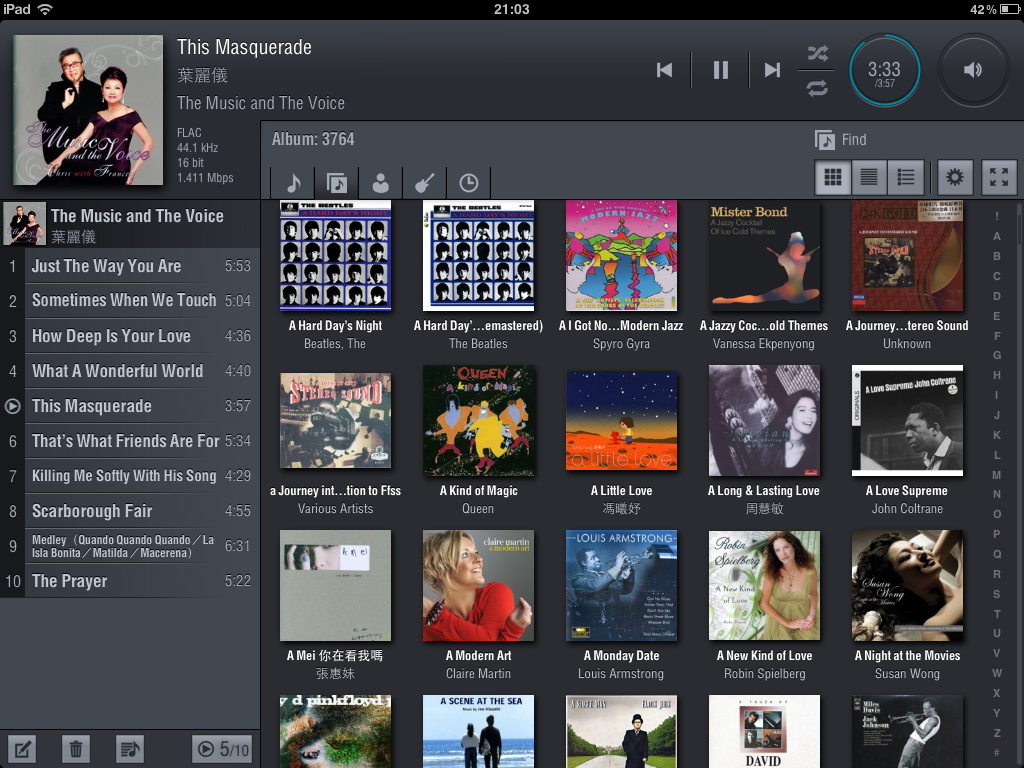Toggle repeat playback mode
1024x768 pixels.
click(817, 88)
